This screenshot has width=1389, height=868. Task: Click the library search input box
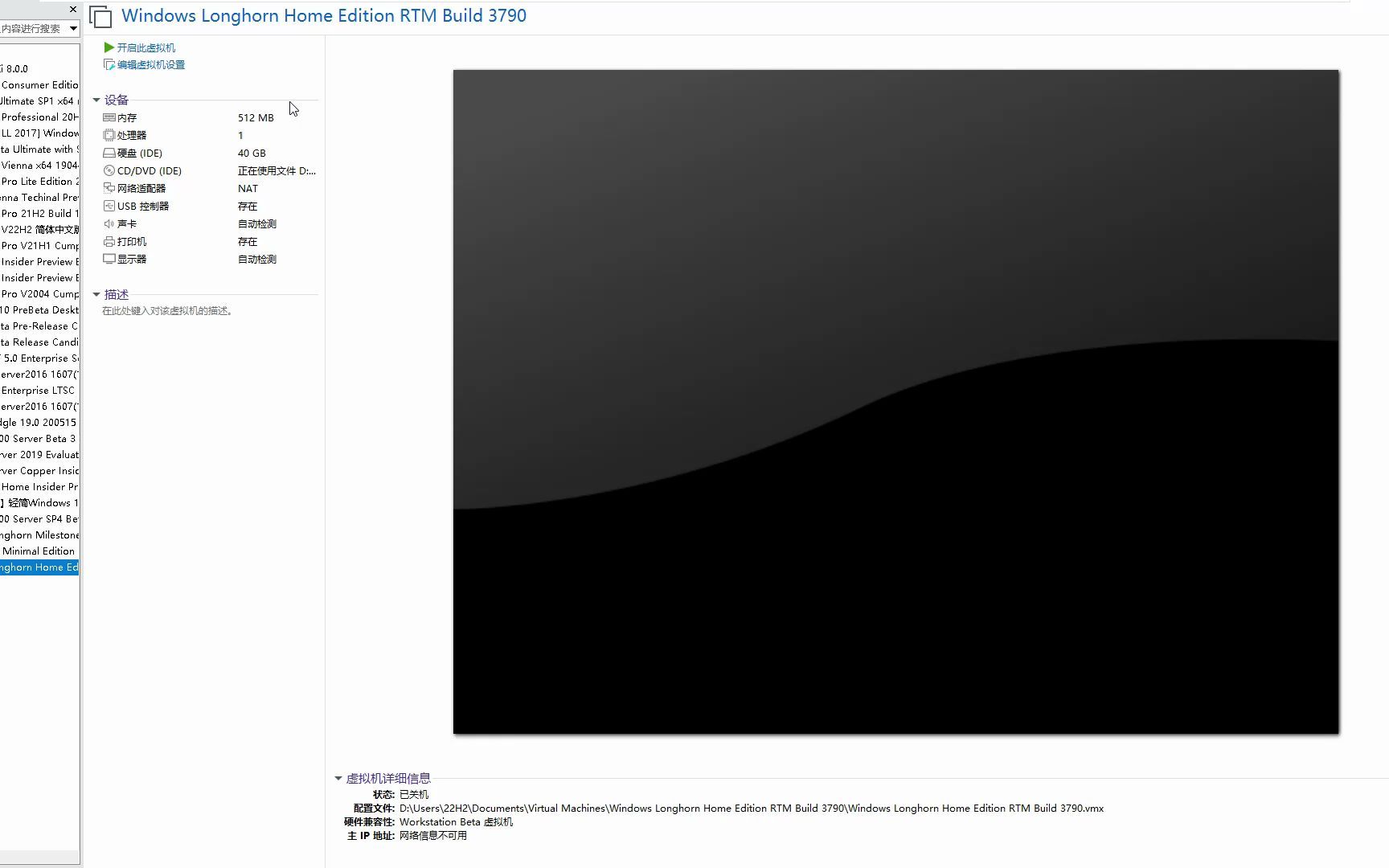[33, 28]
